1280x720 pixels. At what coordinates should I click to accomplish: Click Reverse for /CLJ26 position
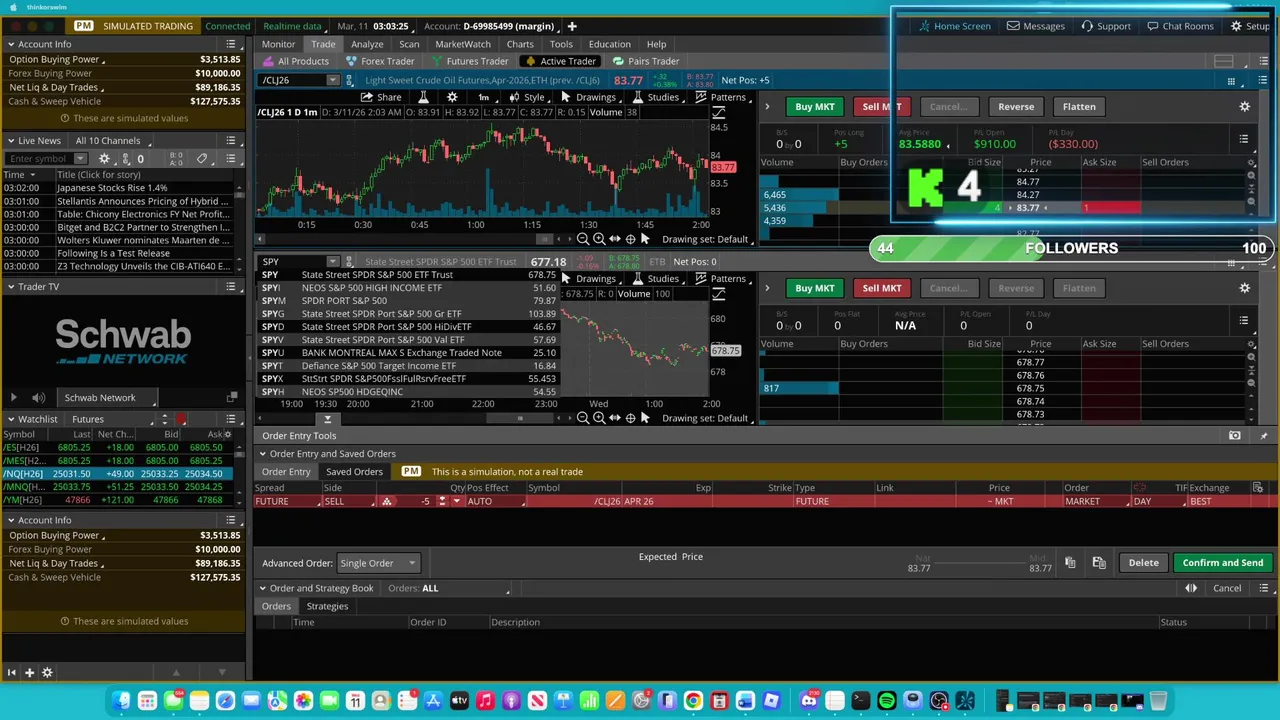pyautogui.click(x=1016, y=106)
